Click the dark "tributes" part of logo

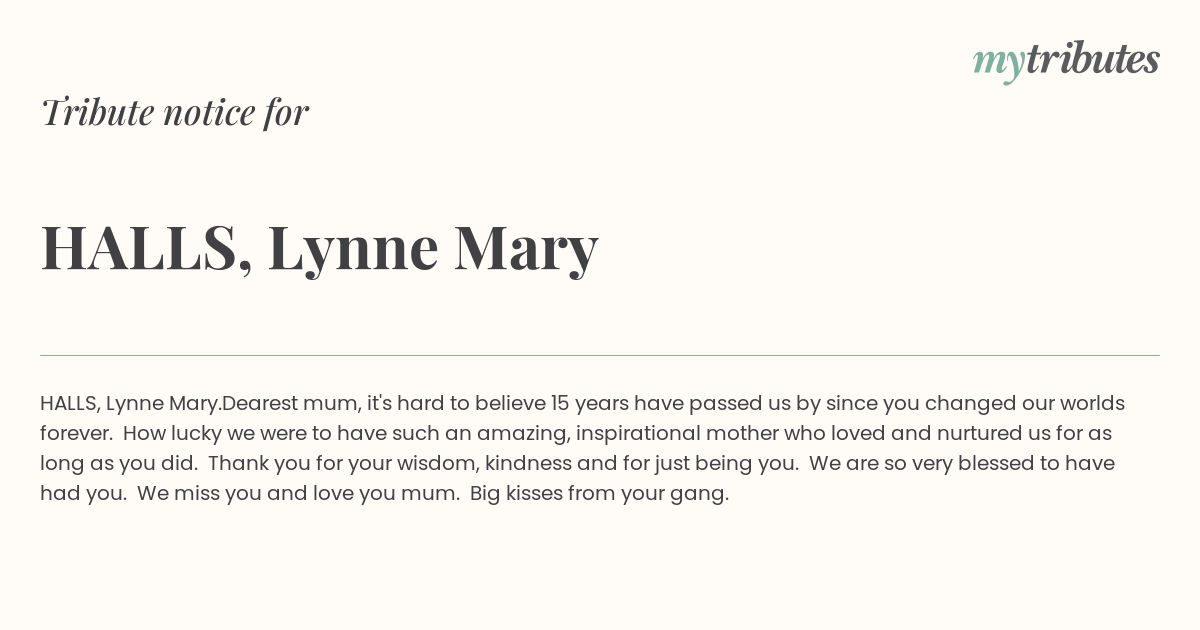tap(1092, 59)
